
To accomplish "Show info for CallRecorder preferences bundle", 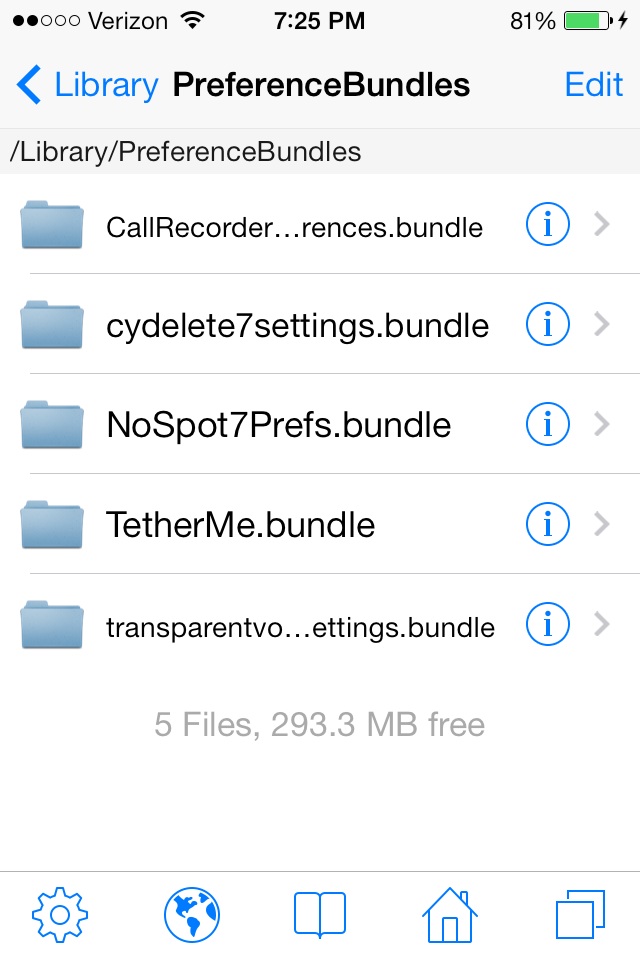I will tap(548, 224).
